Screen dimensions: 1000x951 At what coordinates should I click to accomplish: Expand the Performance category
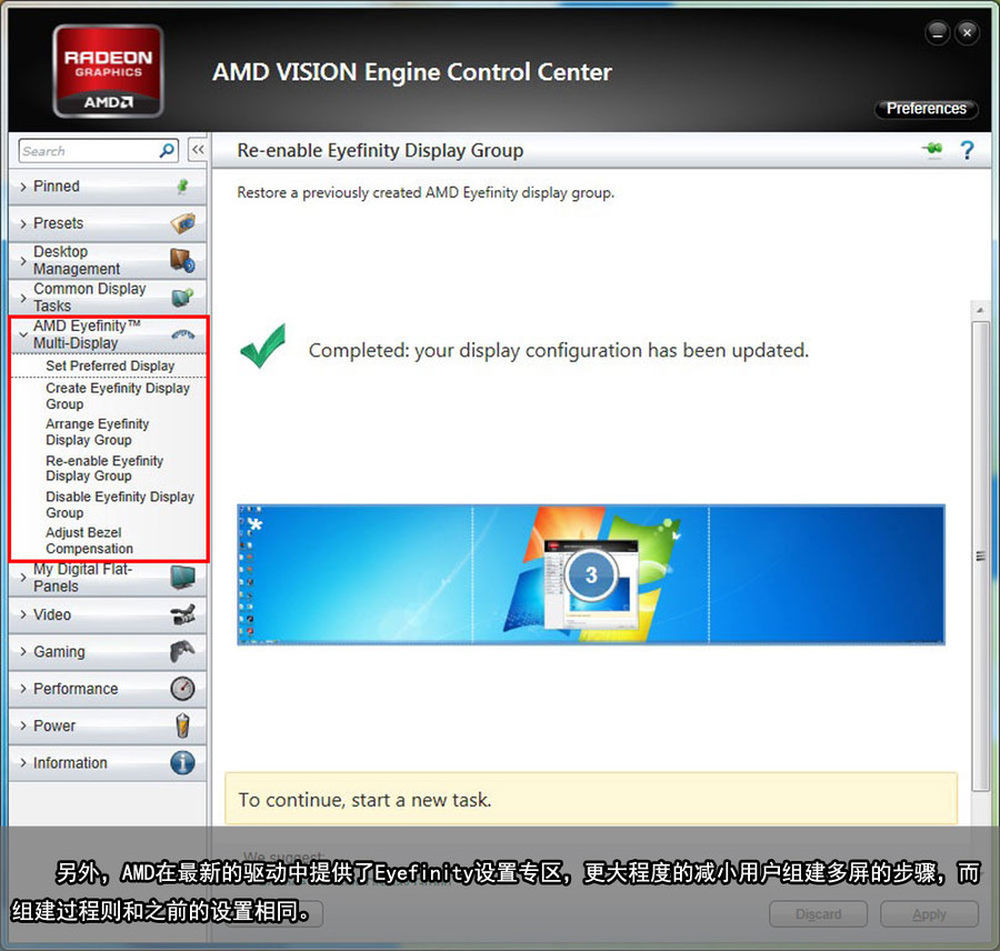click(107, 688)
